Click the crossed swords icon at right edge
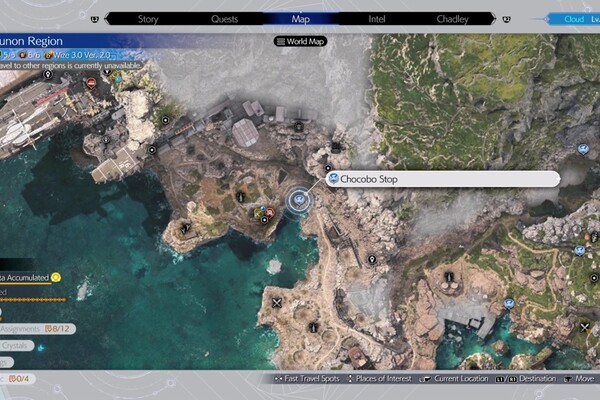This screenshot has width=600, height=400. pos(585,328)
